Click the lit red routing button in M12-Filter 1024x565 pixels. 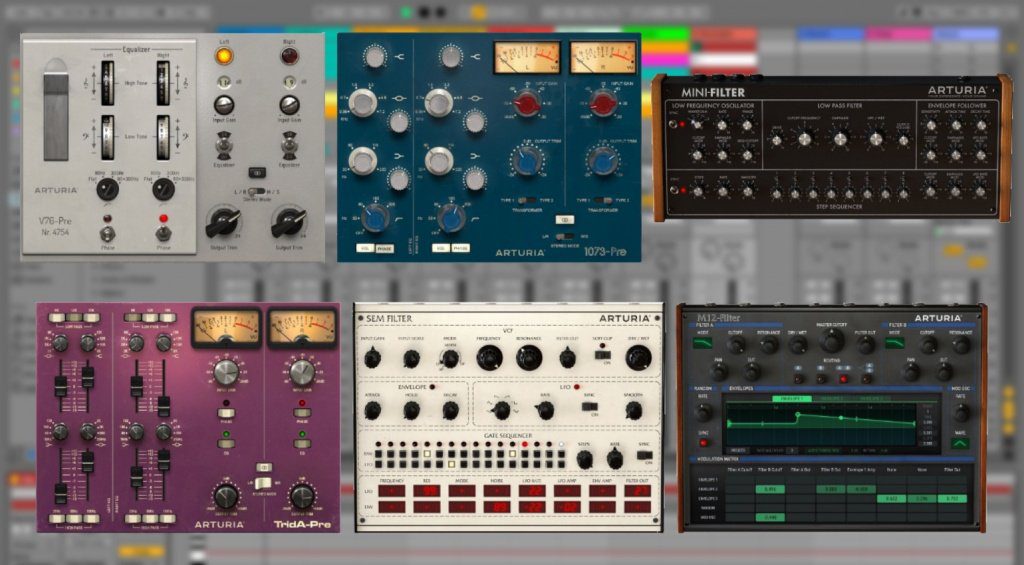[843, 378]
